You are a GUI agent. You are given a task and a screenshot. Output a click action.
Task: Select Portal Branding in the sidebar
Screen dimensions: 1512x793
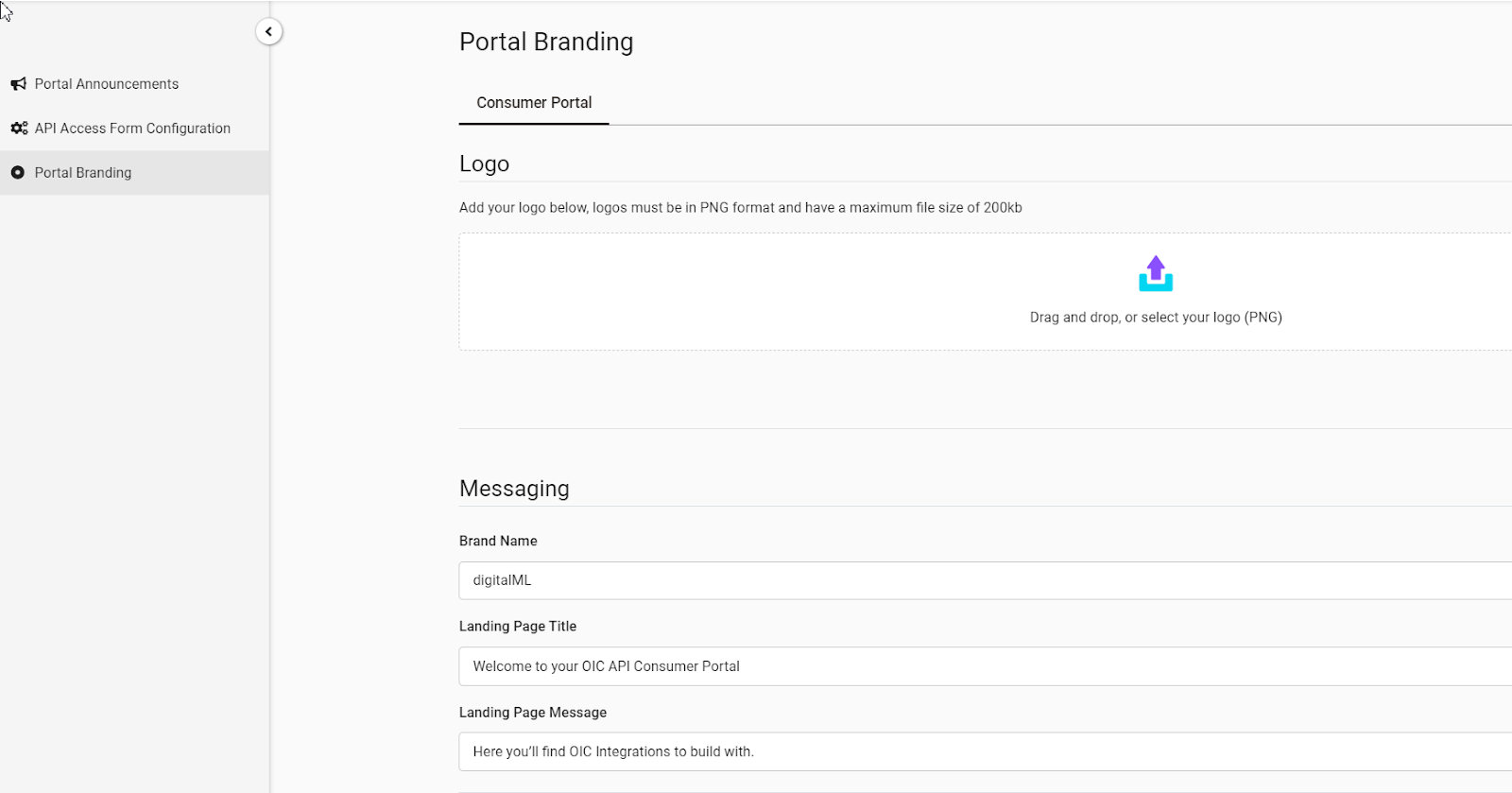point(83,173)
